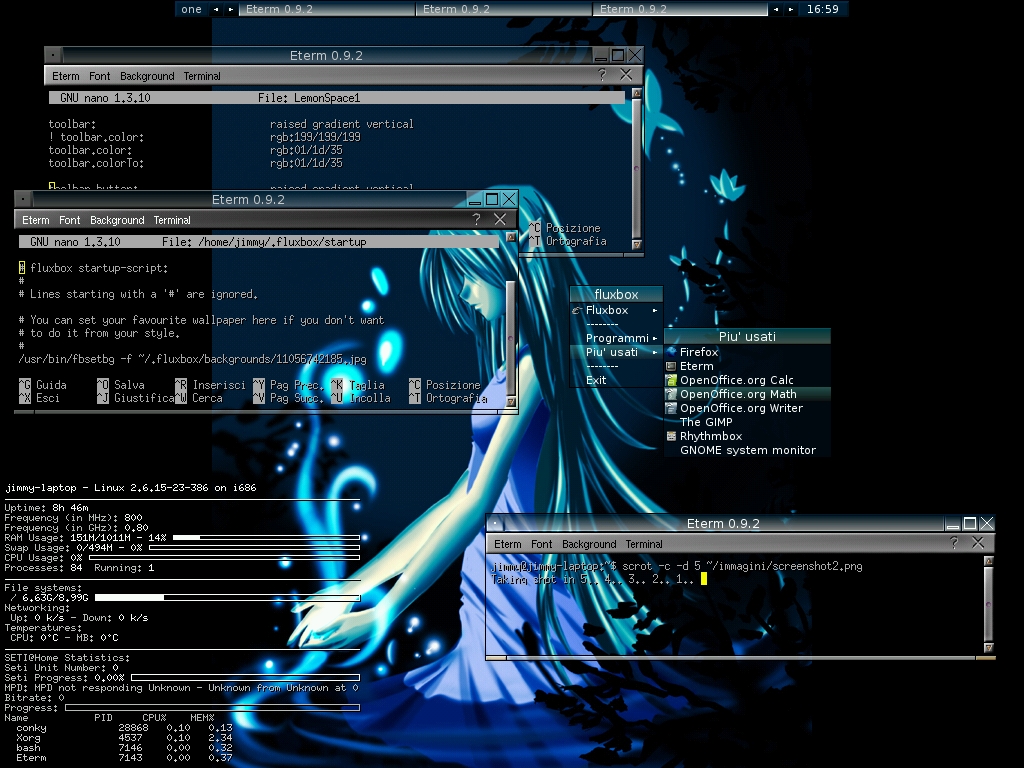The image size is (1024, 768).
Task: Open Font menu in startup file window
Action: 69,220
